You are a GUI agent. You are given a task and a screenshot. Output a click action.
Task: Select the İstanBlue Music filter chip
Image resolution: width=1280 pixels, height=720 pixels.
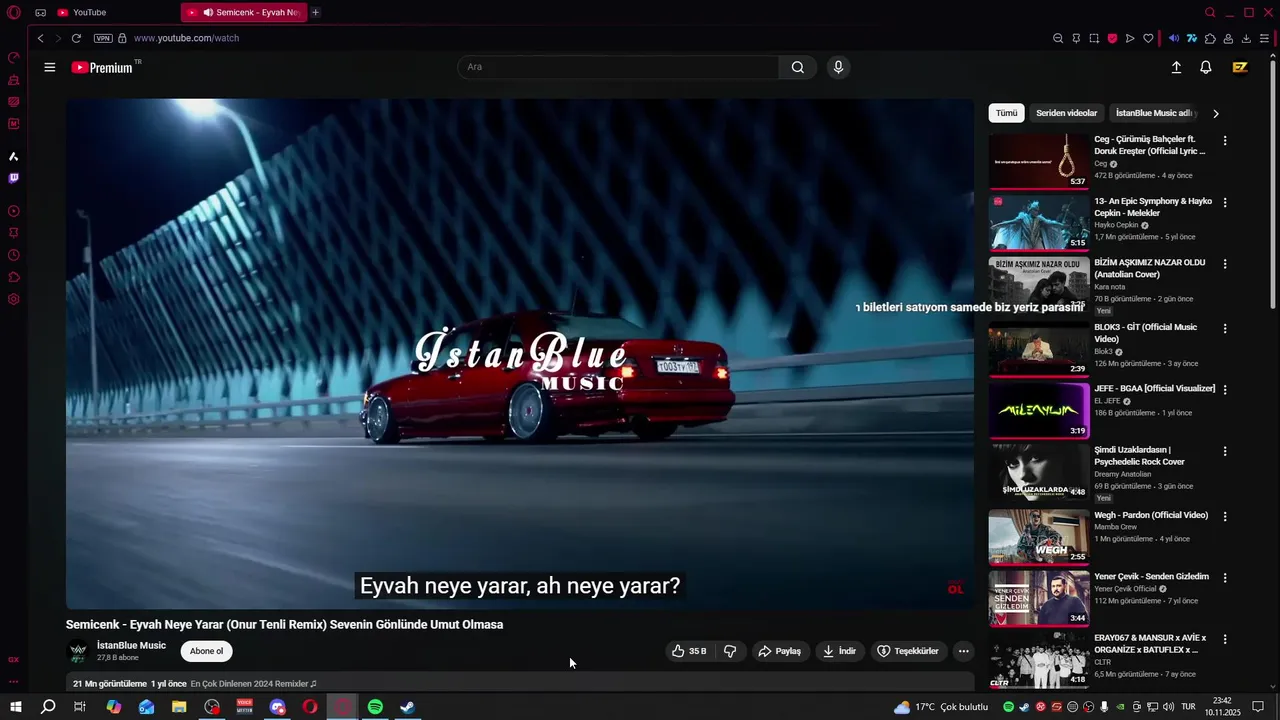click(1153, 113)
